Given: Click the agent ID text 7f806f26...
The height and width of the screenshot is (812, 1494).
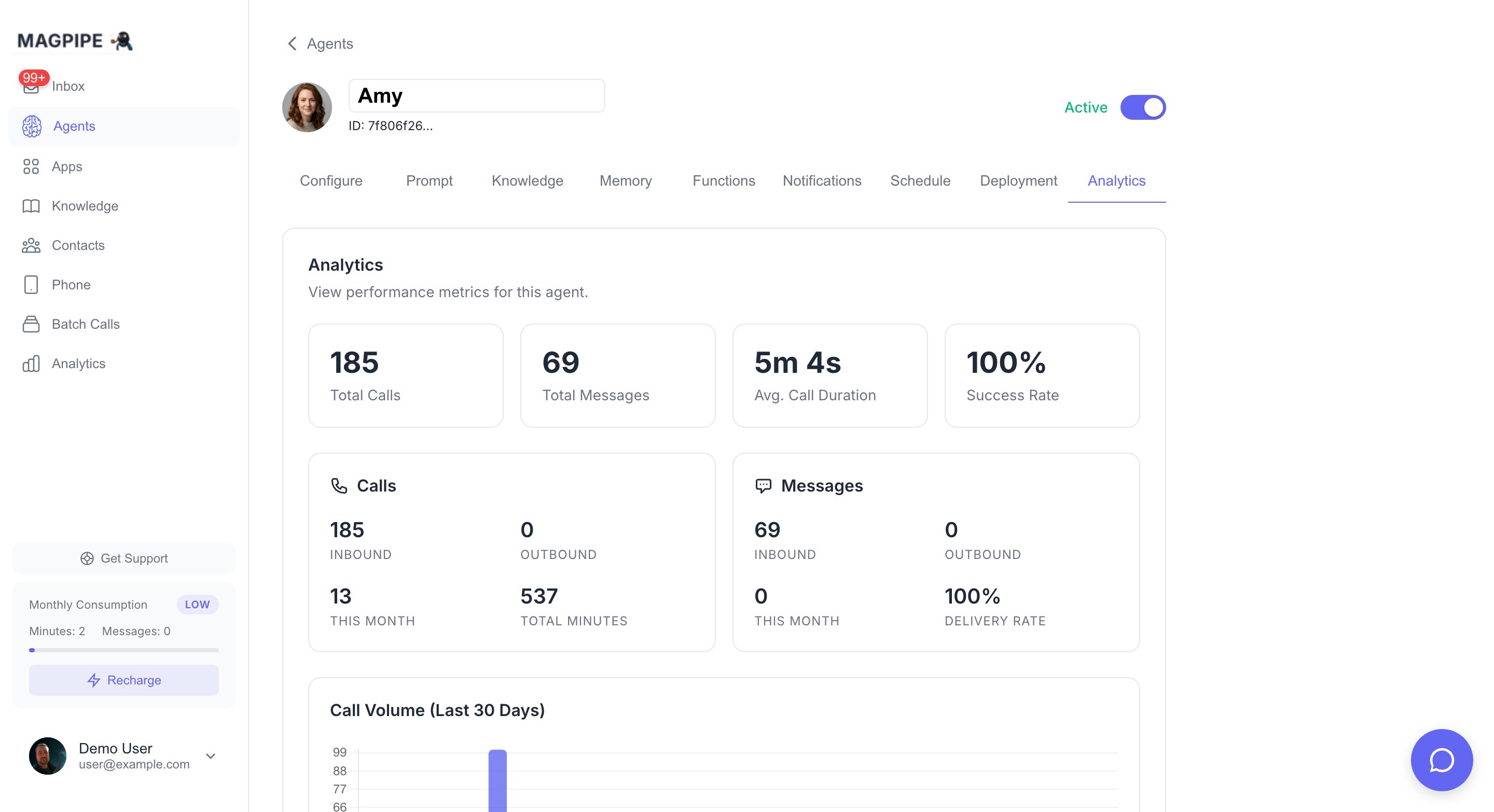Looking at the screenshot, I should (x=391, y=126).
